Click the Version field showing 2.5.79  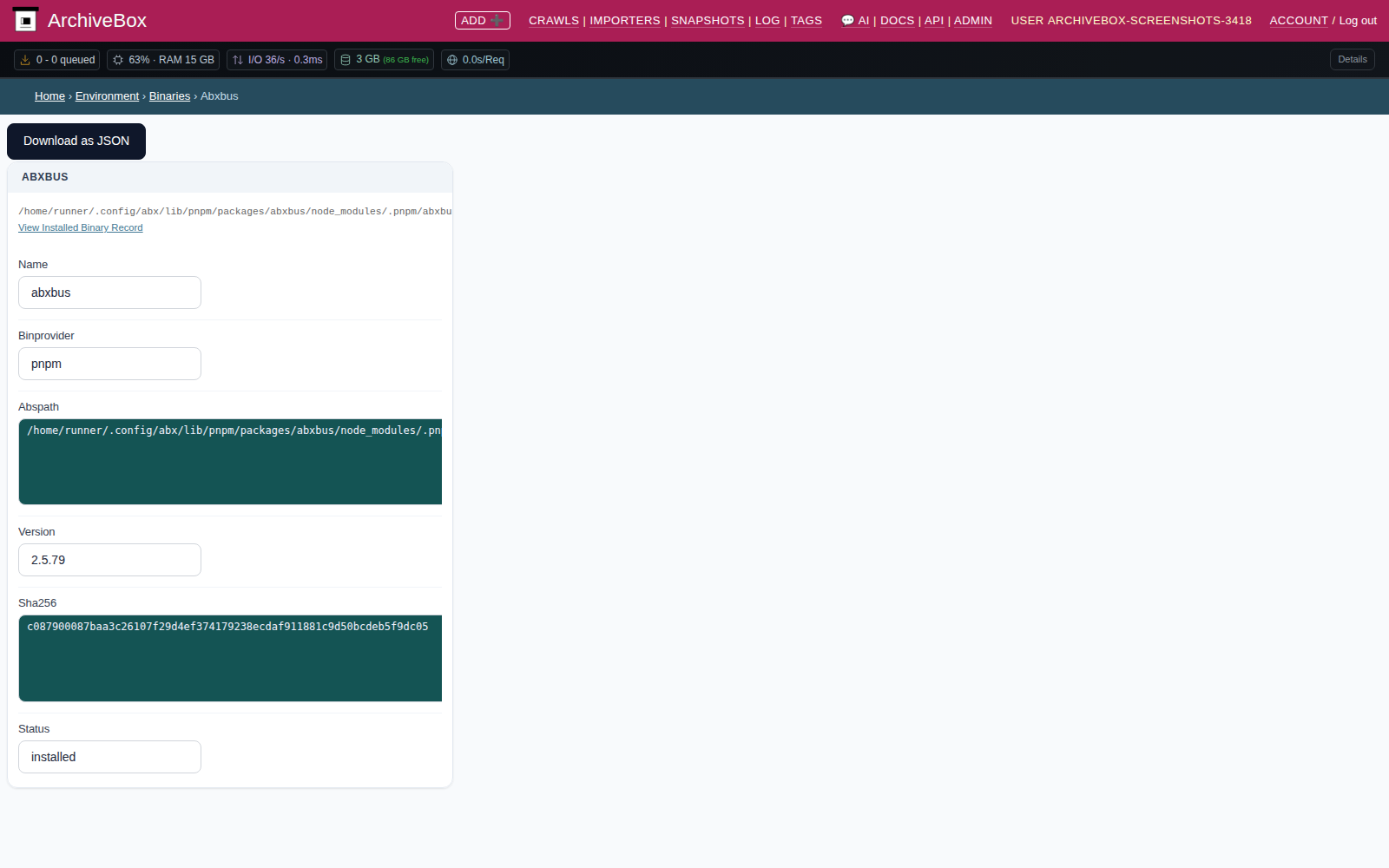[x=109, y=560]
